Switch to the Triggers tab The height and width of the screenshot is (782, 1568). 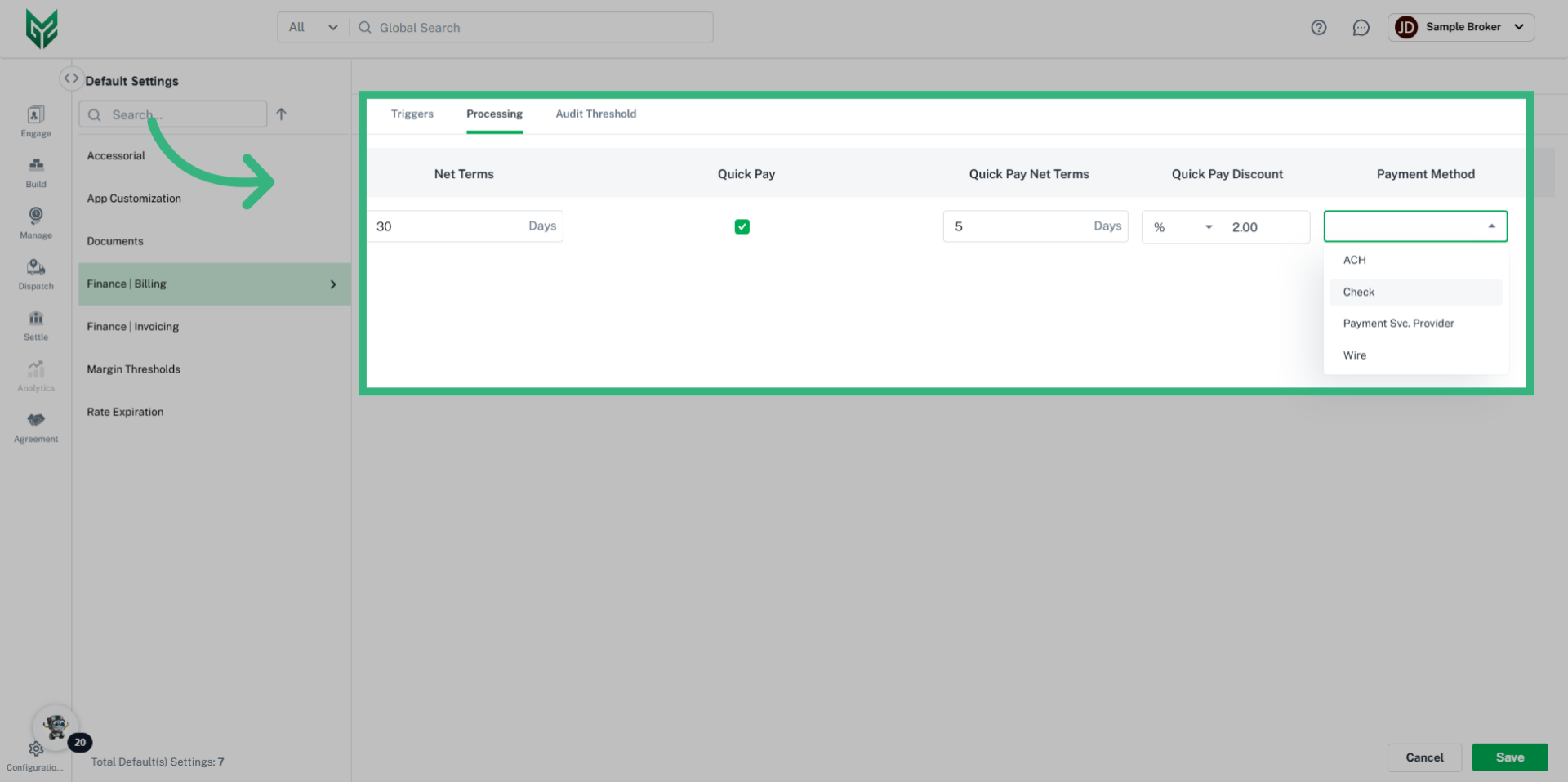click(x=412, y=114)
